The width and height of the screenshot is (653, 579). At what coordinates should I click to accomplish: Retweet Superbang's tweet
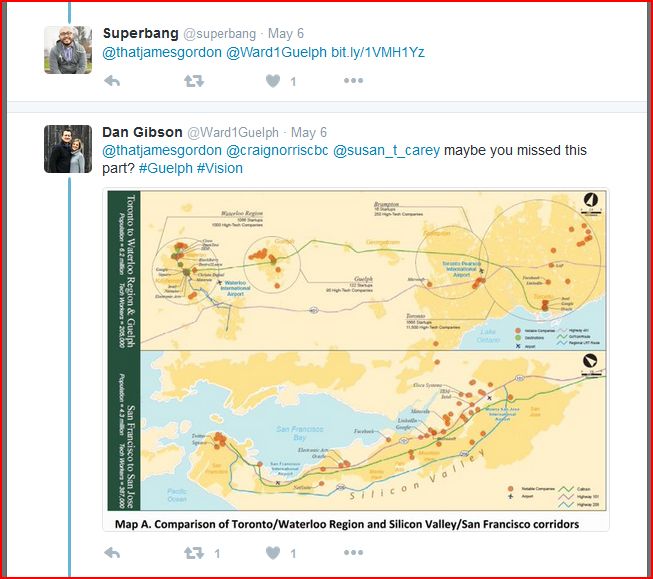[194, 80]
